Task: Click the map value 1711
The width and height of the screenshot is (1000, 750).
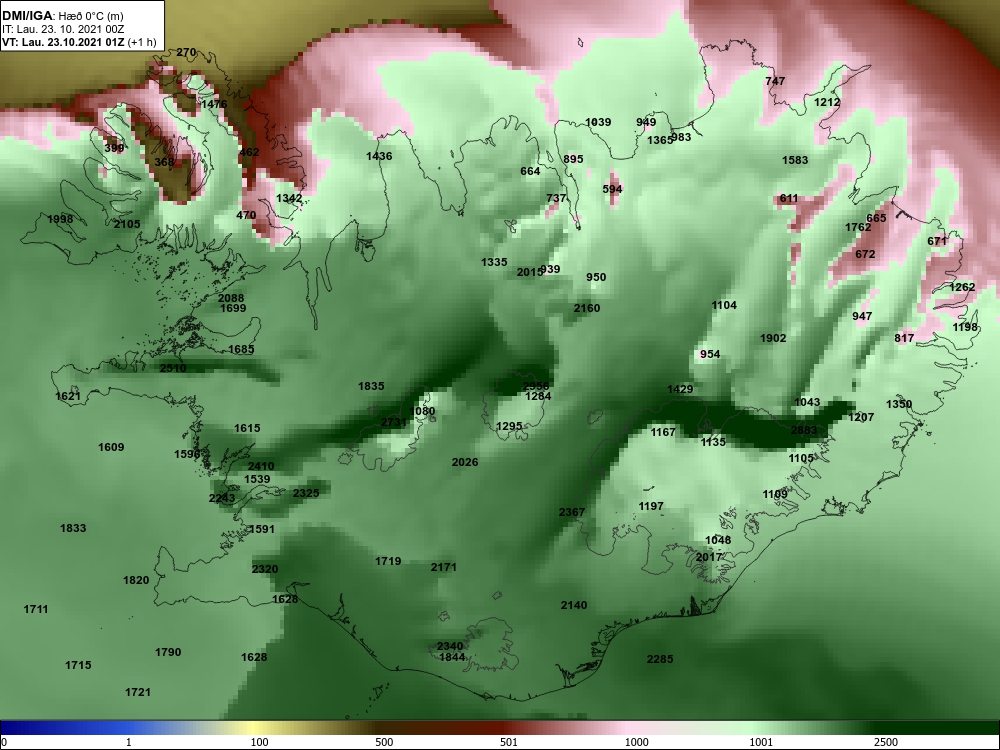Action: [36, 609]
